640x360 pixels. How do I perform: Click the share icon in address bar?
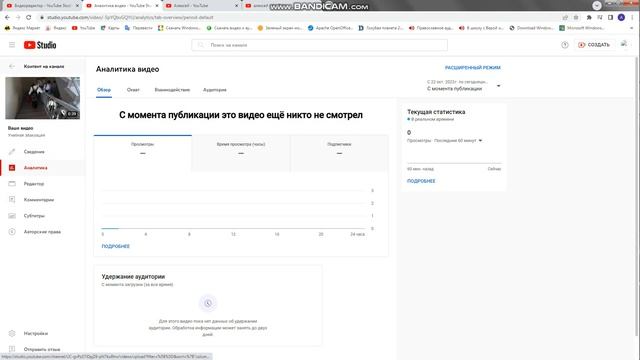565,17
